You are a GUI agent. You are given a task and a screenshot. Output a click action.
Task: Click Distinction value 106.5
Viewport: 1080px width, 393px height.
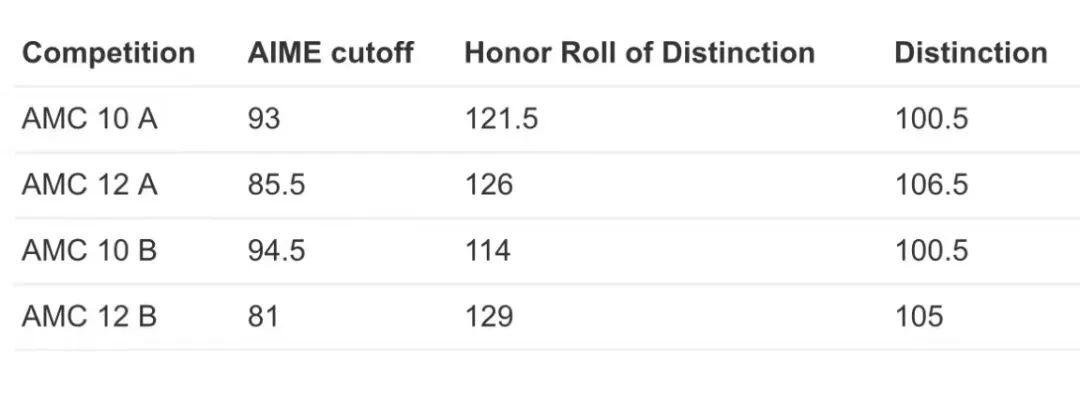tap(931, 184)
